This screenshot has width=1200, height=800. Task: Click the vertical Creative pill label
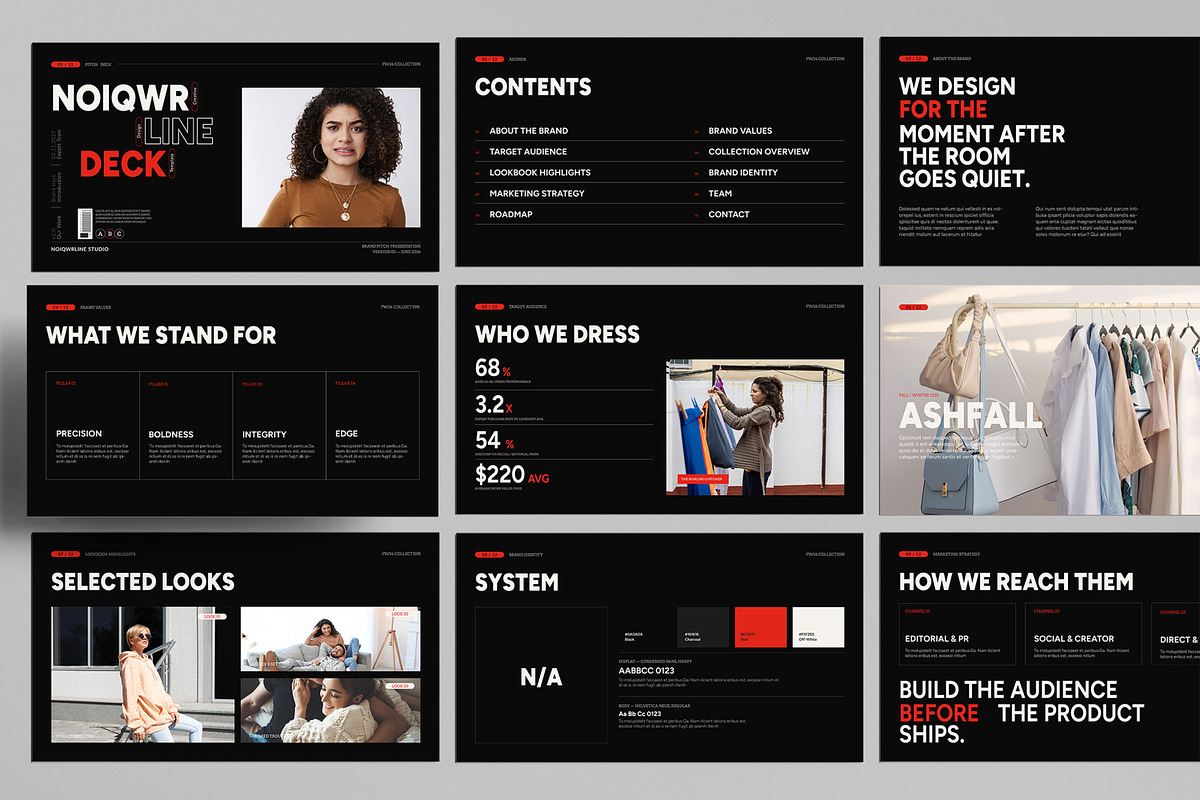tap(196, 98)
